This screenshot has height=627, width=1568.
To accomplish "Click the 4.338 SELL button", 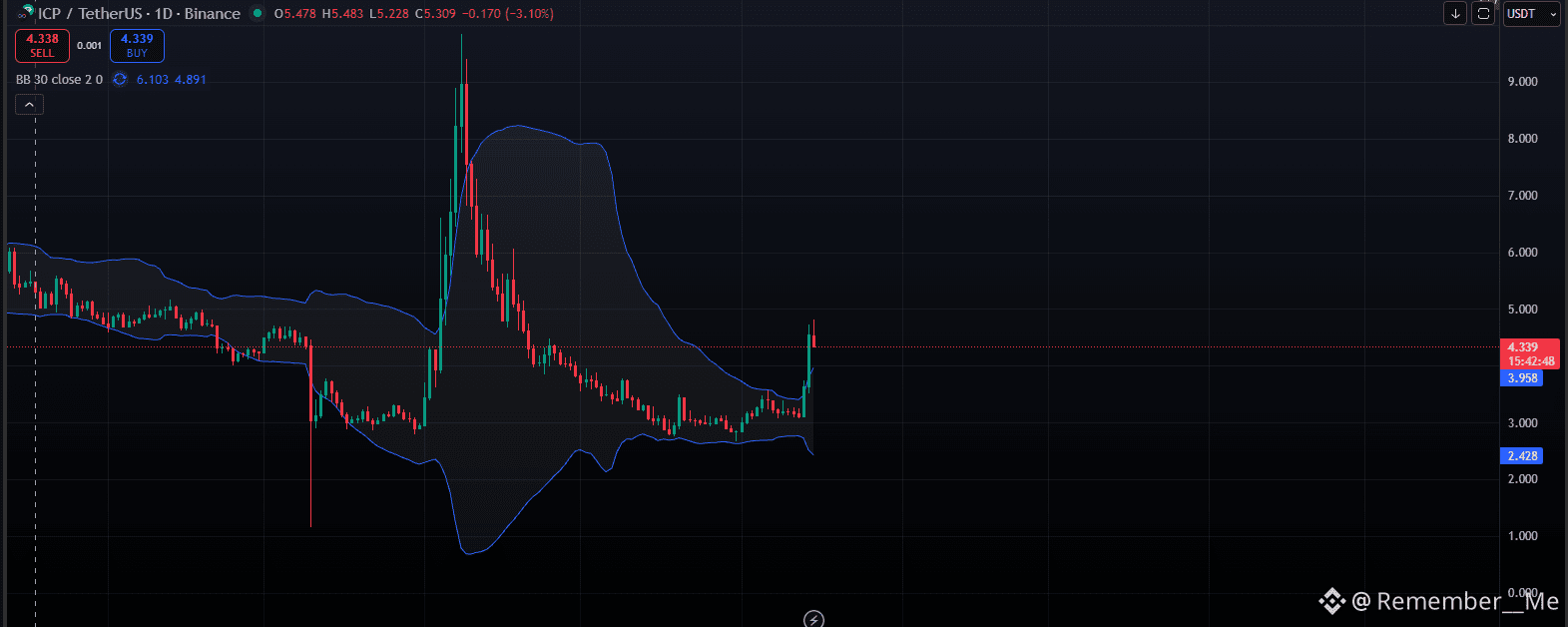I will (42, 46).
